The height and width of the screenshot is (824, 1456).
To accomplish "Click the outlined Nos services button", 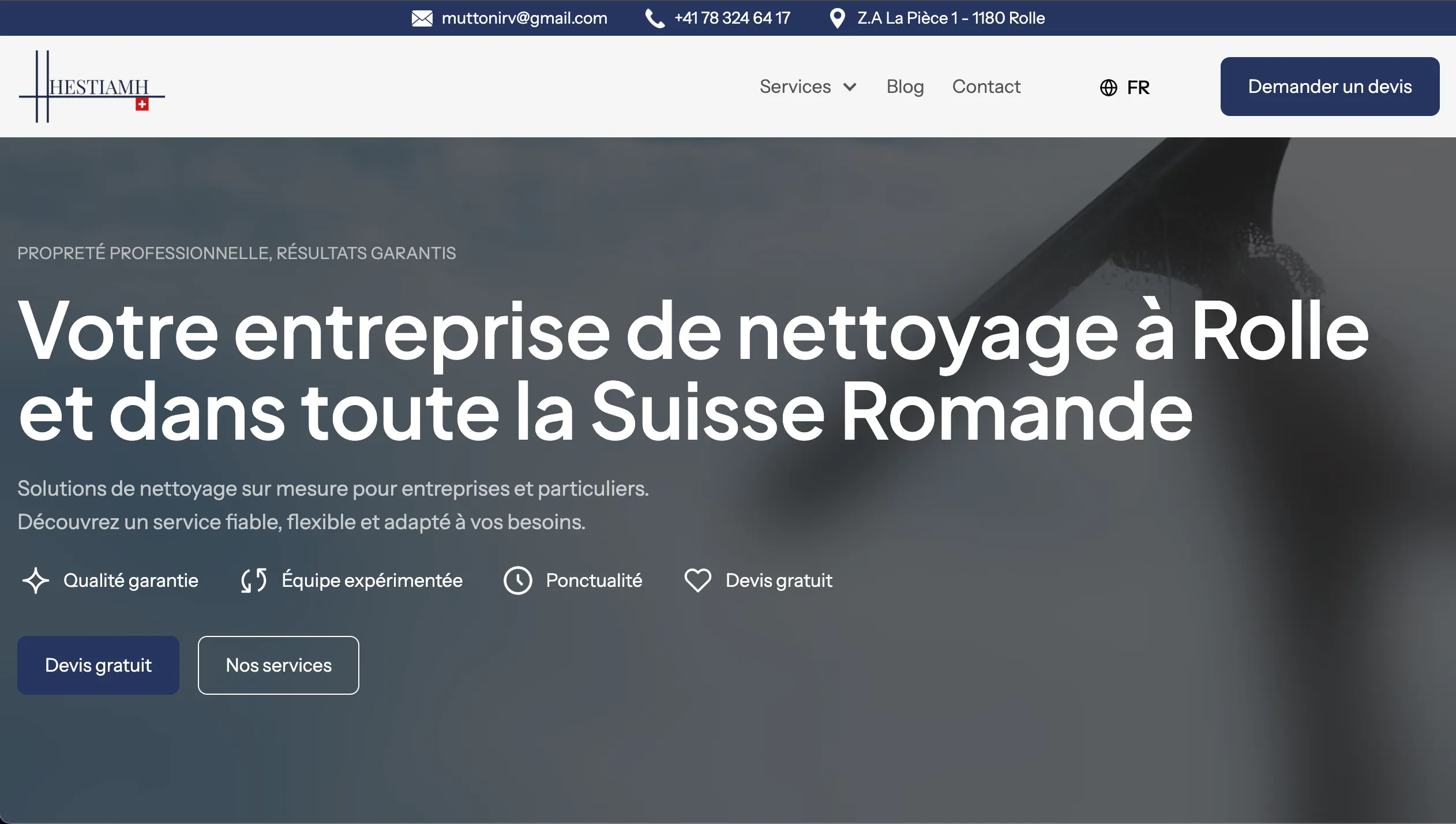I will tap(278, 665).
